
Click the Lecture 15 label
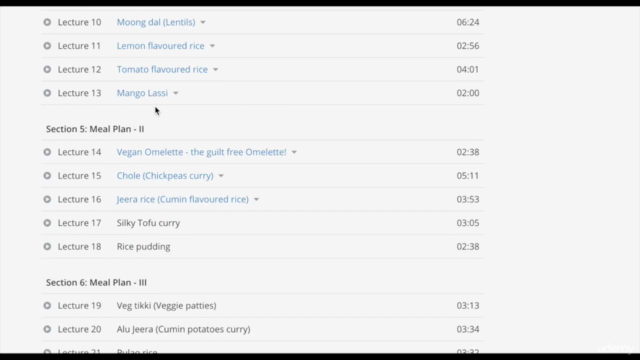79,176
